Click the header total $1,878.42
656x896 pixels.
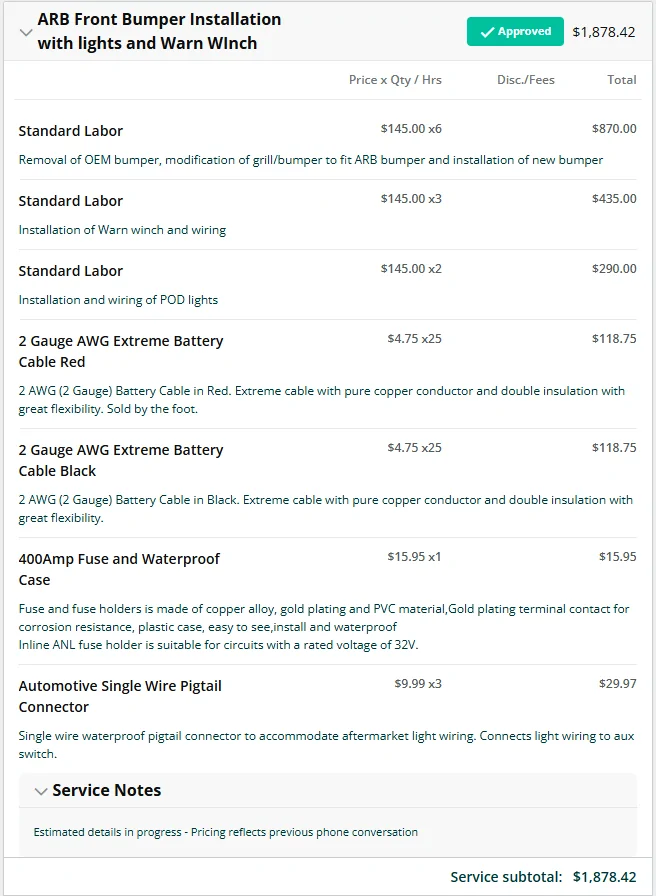[x=604, y=32]
